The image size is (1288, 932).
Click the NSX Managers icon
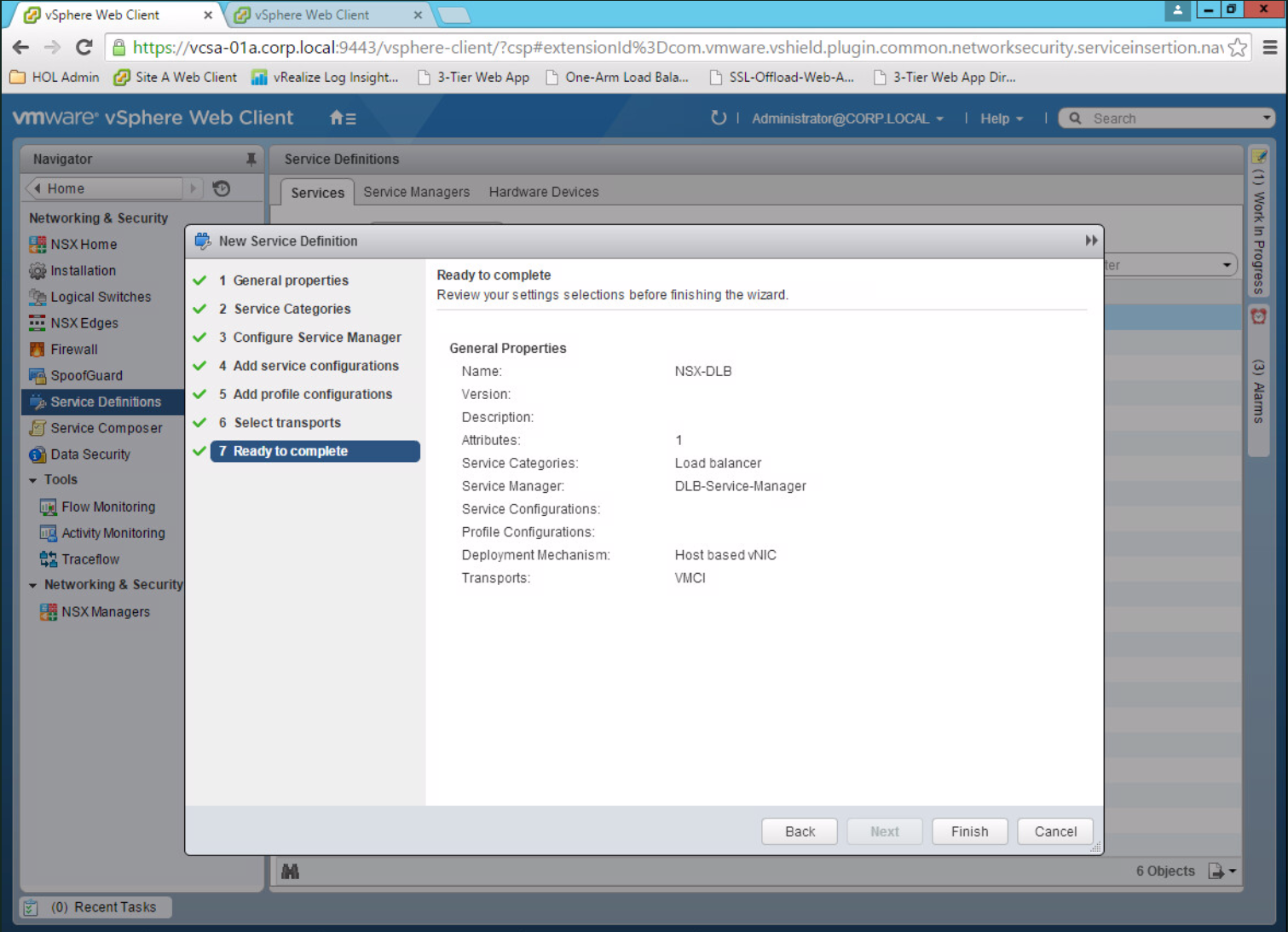[x=49, y=612]
